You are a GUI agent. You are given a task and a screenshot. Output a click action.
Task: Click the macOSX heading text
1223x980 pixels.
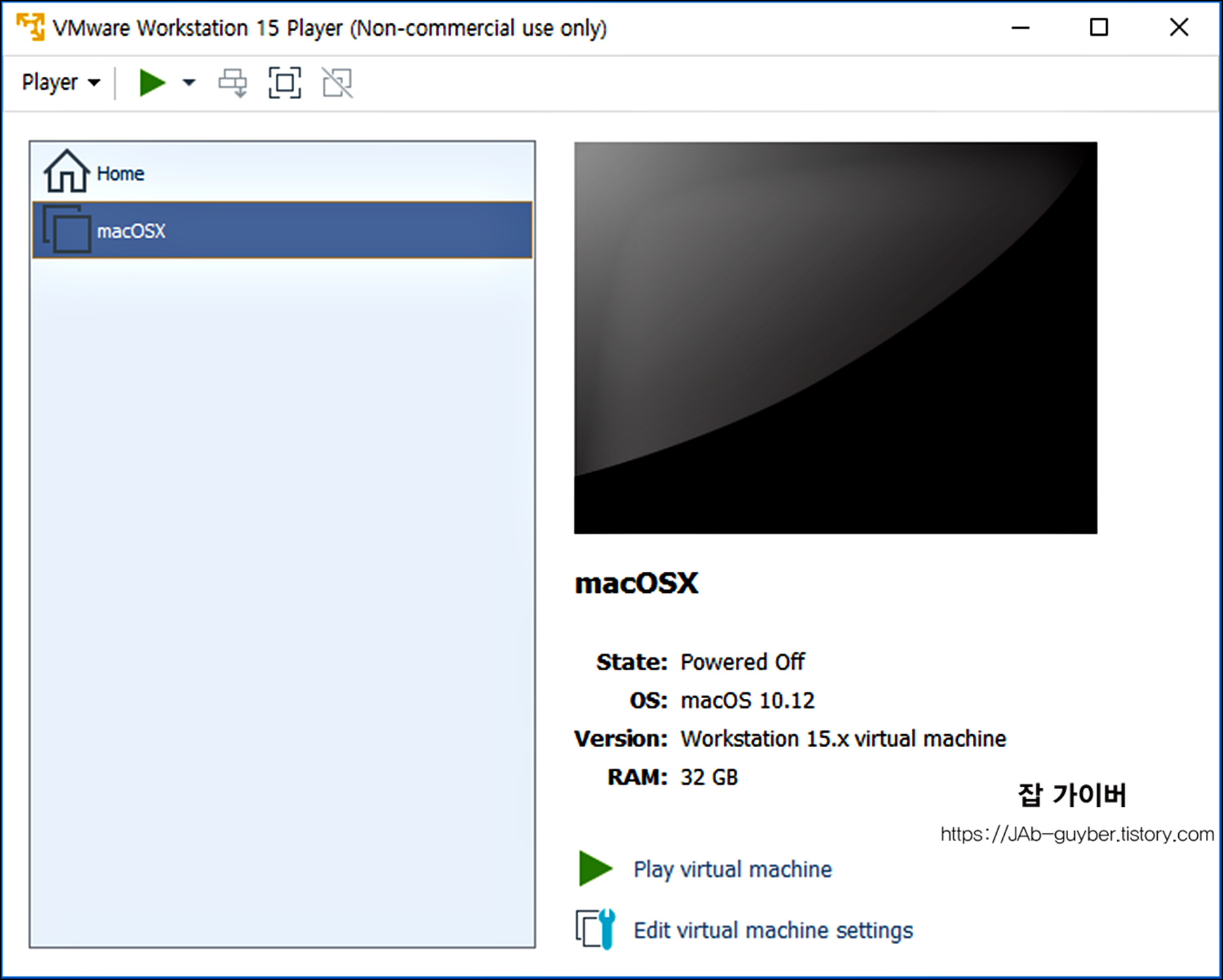636,583
